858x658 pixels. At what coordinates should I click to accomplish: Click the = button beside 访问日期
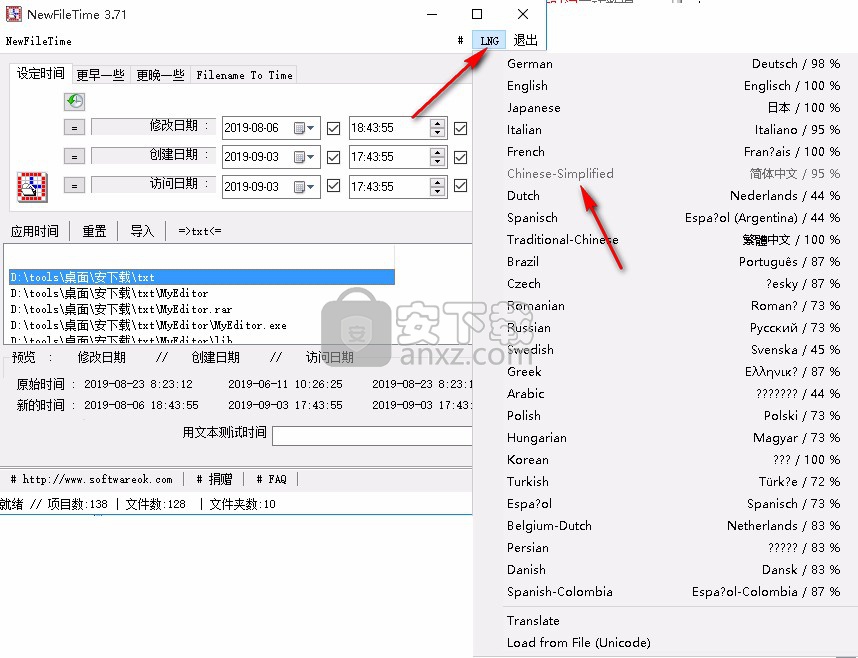74,186
